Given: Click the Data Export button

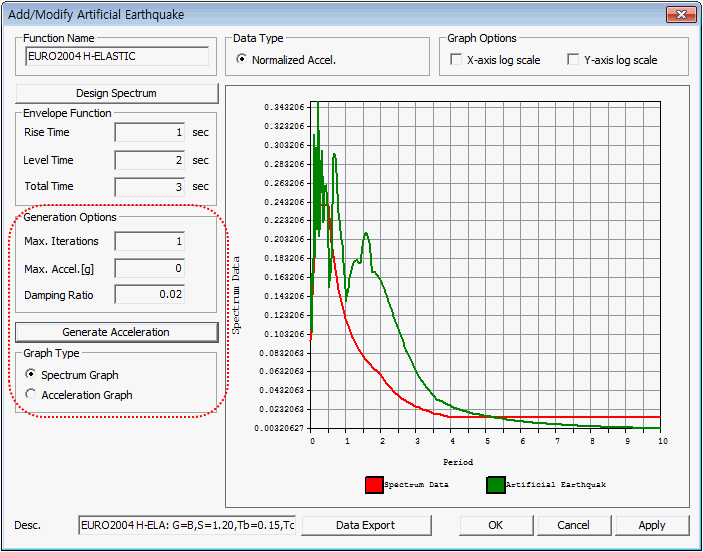Looking at the screenshot, I should click(365, 525).
